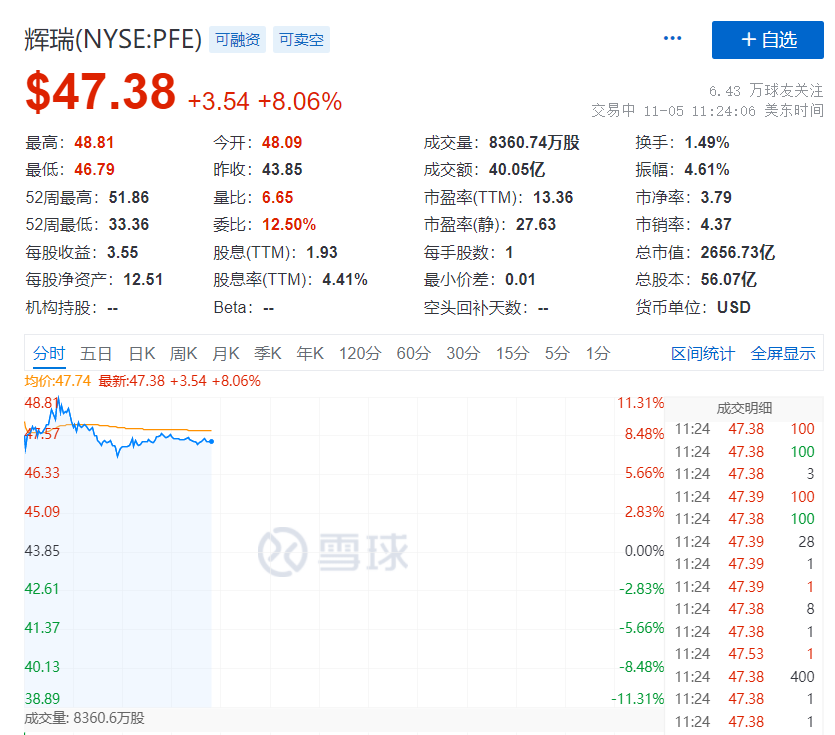Click the stock title 辉瑞(NYSE:PFE)
The image size is (835, 735).
(x=113, y=39)
